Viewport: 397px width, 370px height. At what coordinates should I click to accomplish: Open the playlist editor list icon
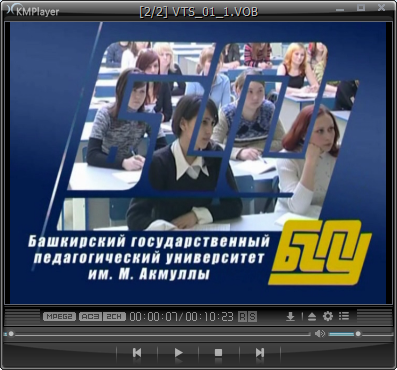click(344, 316)
